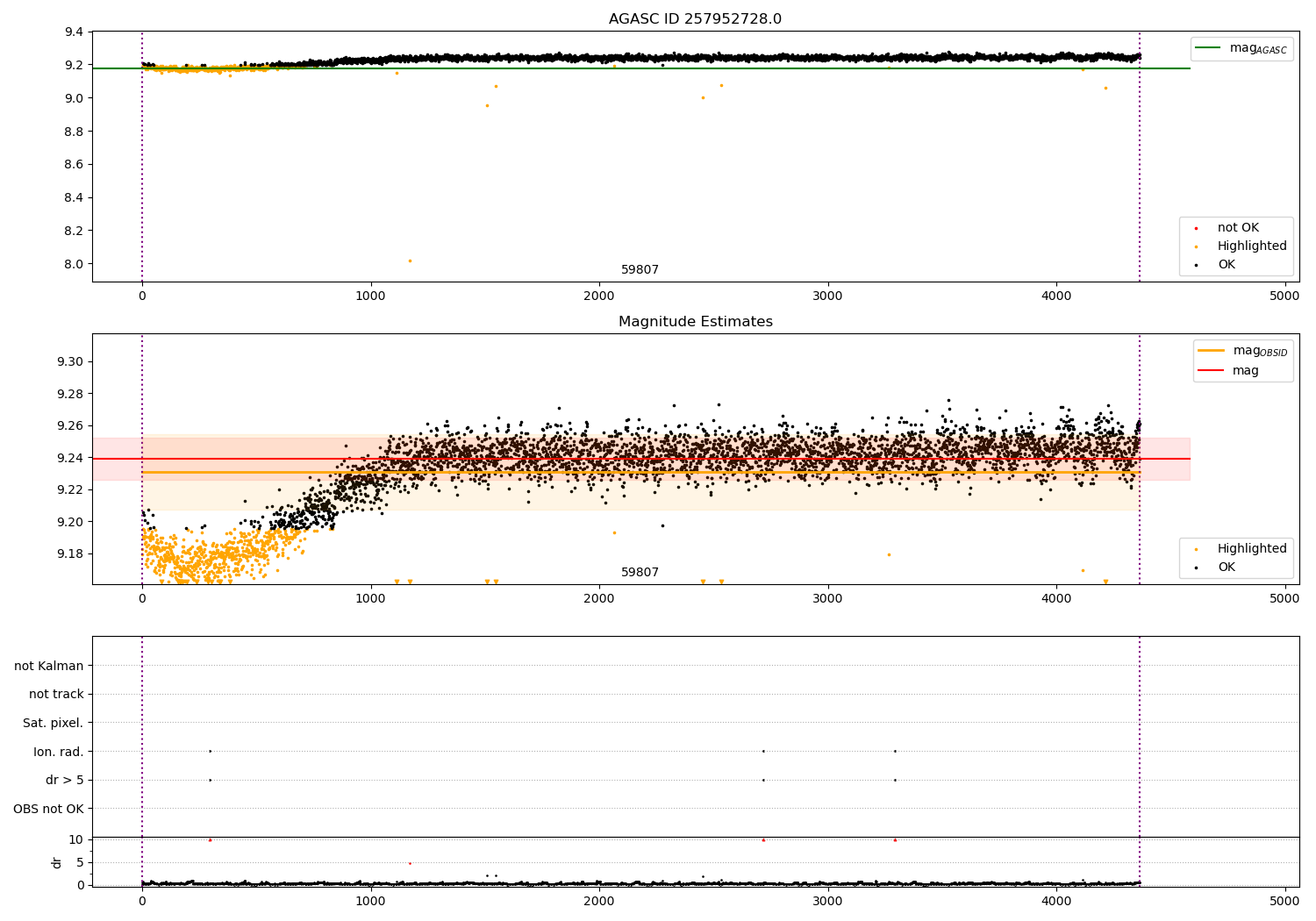Click the rotated 'dr' axis label
Viewport: 1316px width, 921px height.
[x=56, y=862]
